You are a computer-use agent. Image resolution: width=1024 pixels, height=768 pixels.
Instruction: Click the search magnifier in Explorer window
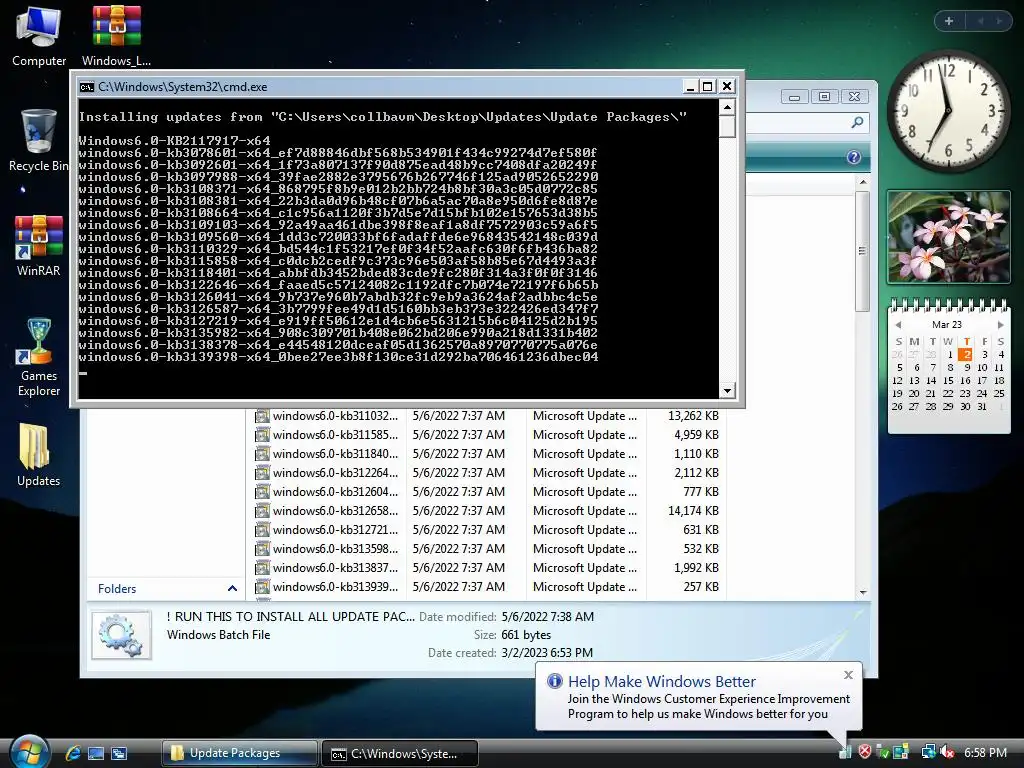(x=857, y=122)
